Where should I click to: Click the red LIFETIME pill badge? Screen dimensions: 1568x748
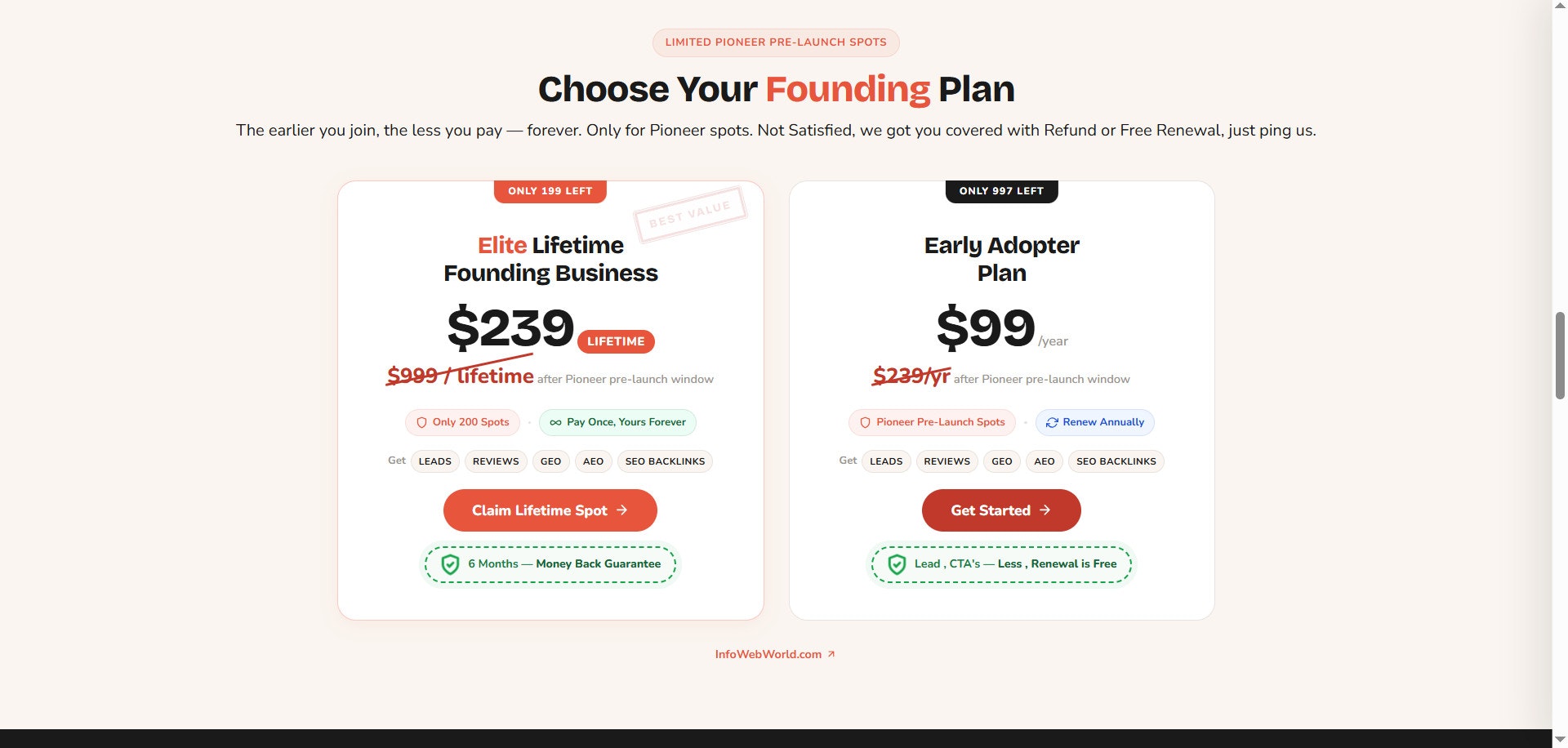pyautogui.click(x=616, y=341)
